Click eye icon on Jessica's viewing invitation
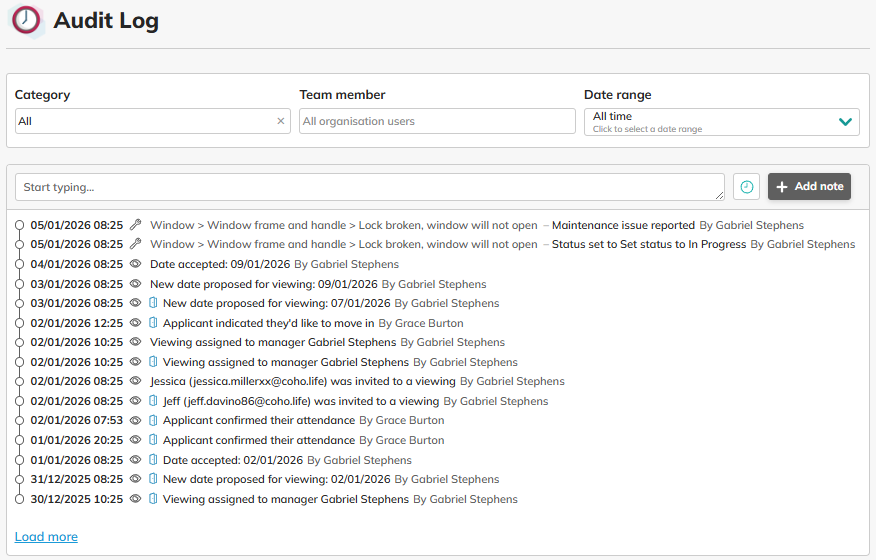This screenshot has height=560, width=876. point(137,381)
